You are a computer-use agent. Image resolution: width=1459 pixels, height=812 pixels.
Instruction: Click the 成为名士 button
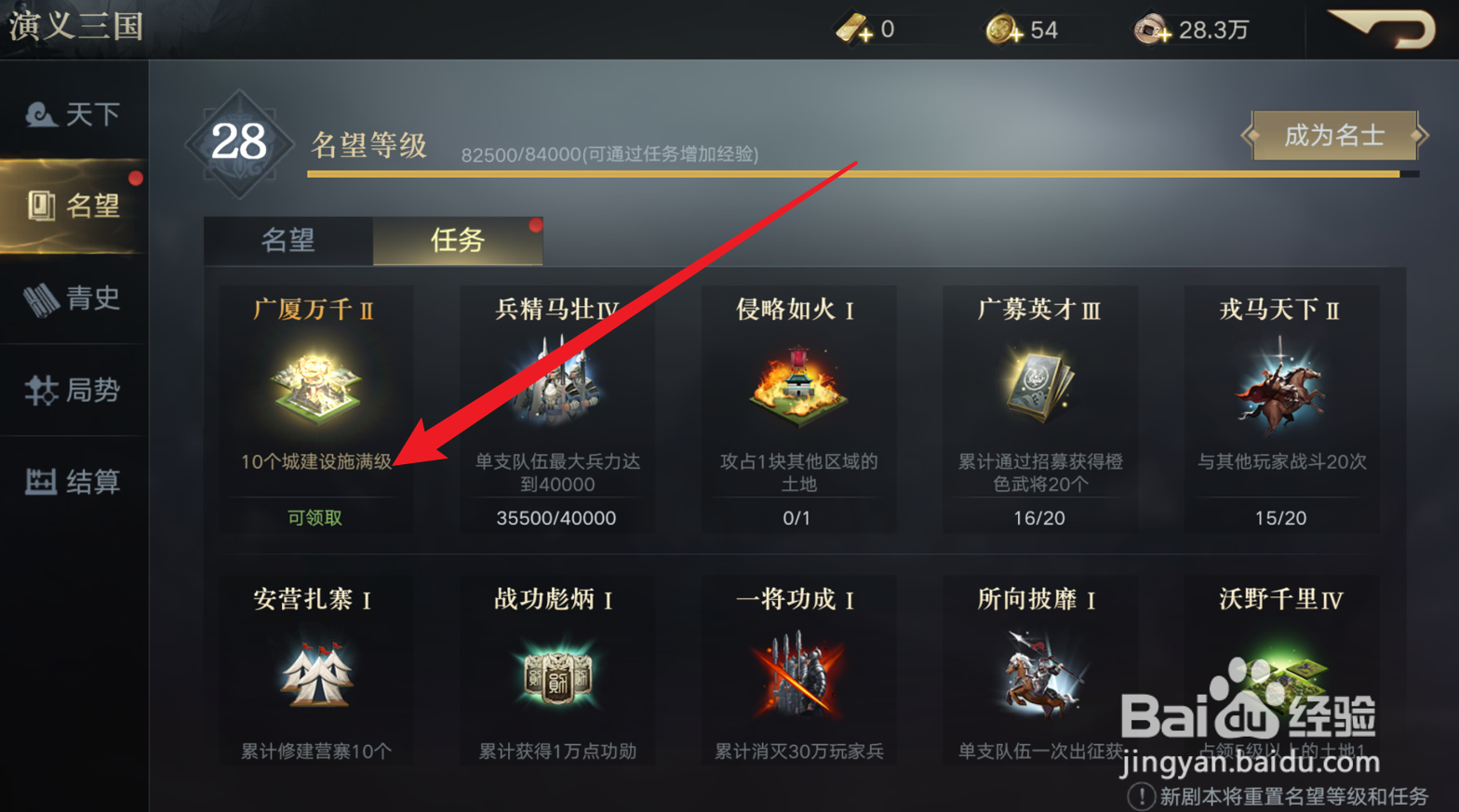[1334, 137]
